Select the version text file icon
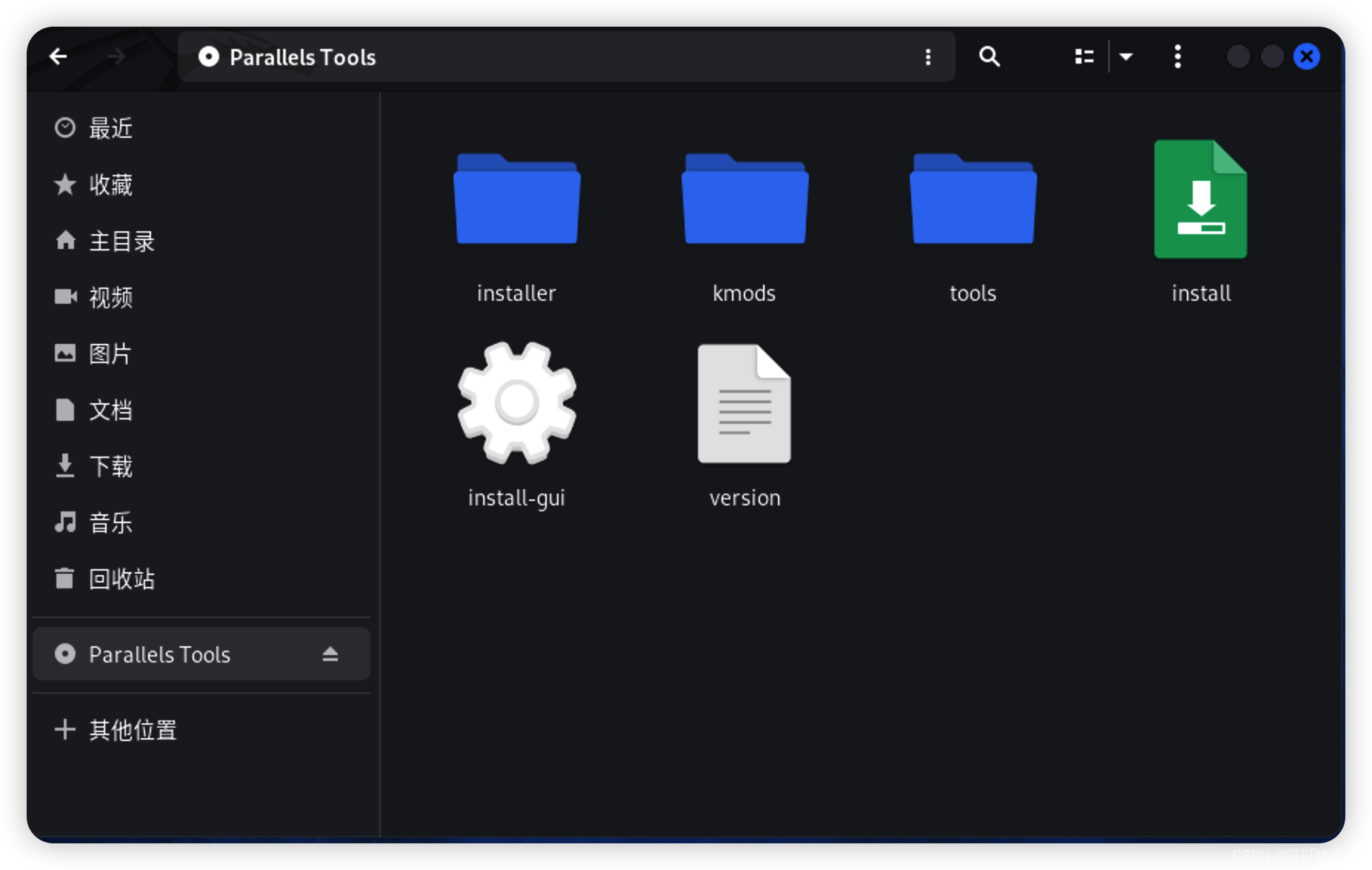The width and height of the screenshot is (1372, 870). 745,403
